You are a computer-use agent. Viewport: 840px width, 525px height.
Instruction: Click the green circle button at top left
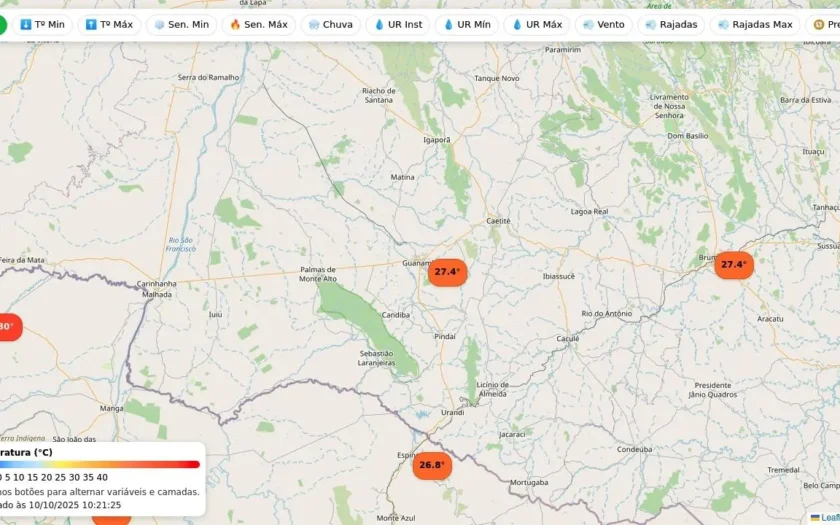(2, 25)
